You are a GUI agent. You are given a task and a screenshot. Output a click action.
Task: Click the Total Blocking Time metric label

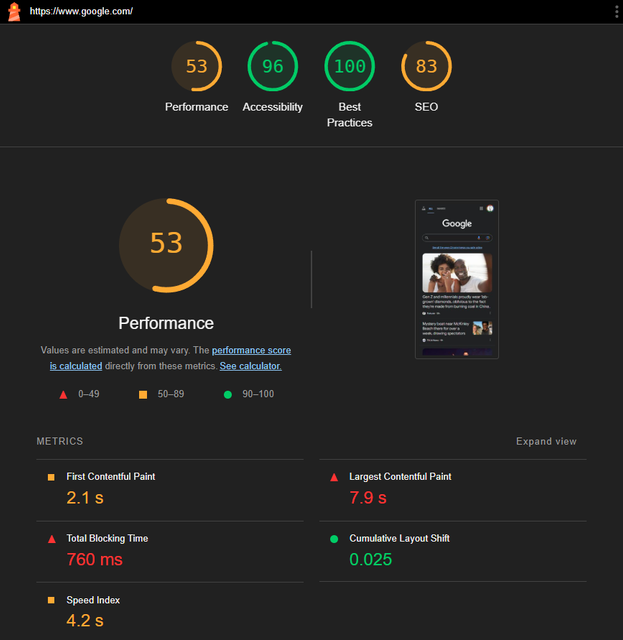point(107,538)
